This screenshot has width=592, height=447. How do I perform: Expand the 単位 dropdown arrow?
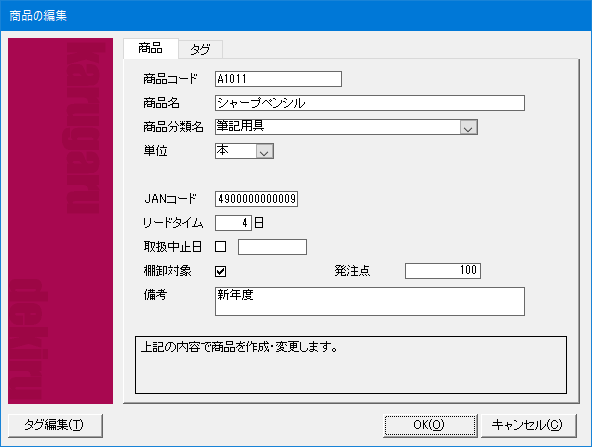(265, 151)
